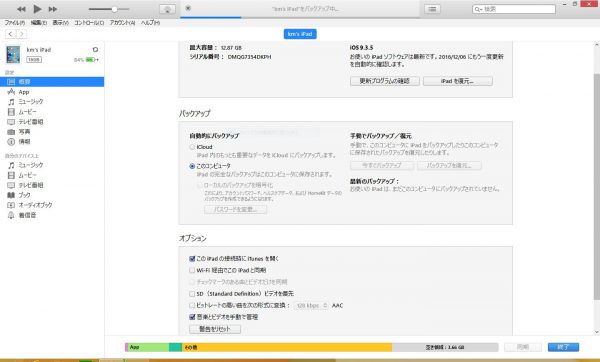The width and height of the screenshot is (600, 362).
Task: Enable Wi-Fi sync with this iPad
Action: point(192,270)
